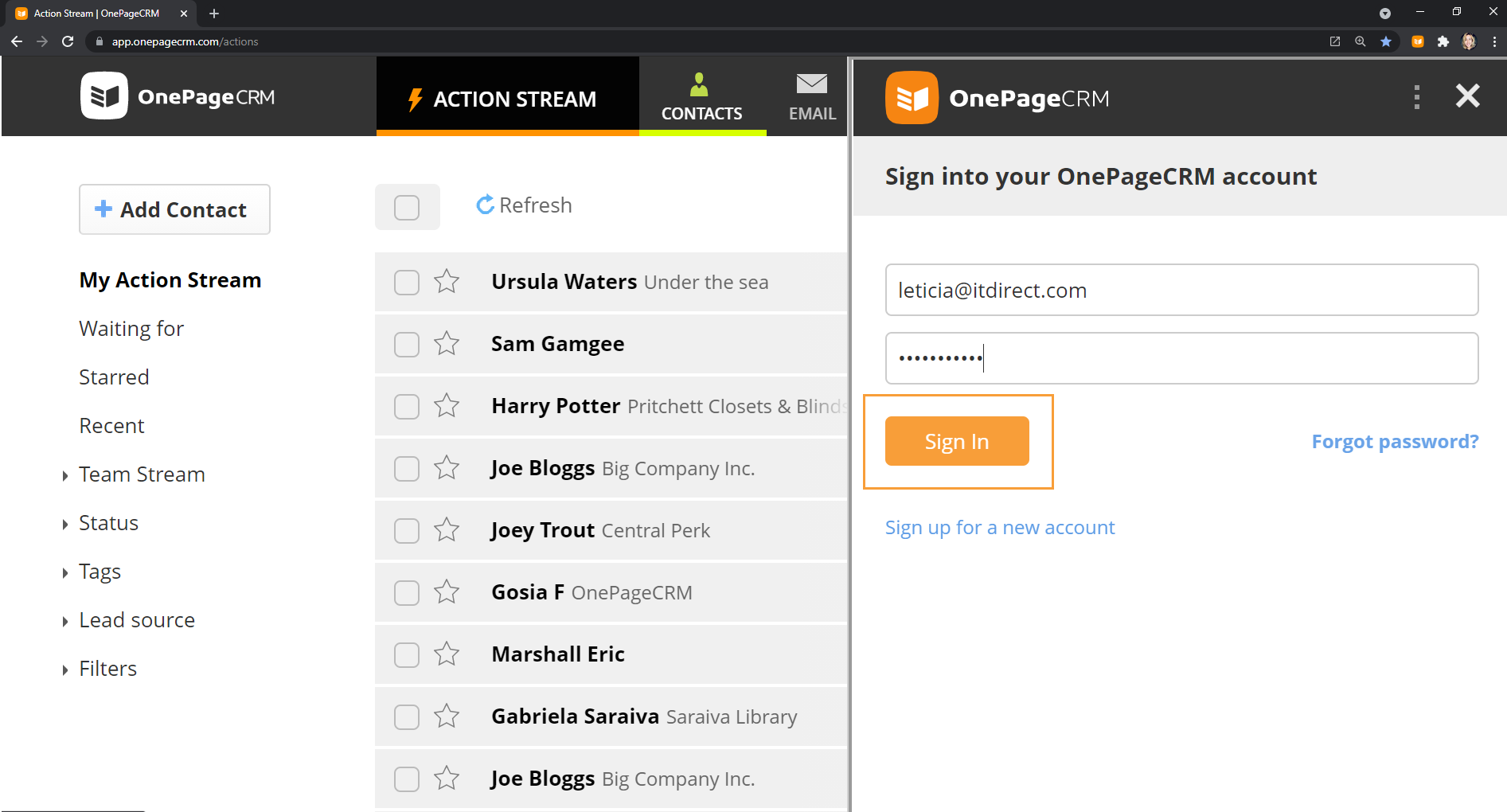This screenshot has height=812, width=1507.
Task: Open the Waiting for list
Action: pos(131,329)
